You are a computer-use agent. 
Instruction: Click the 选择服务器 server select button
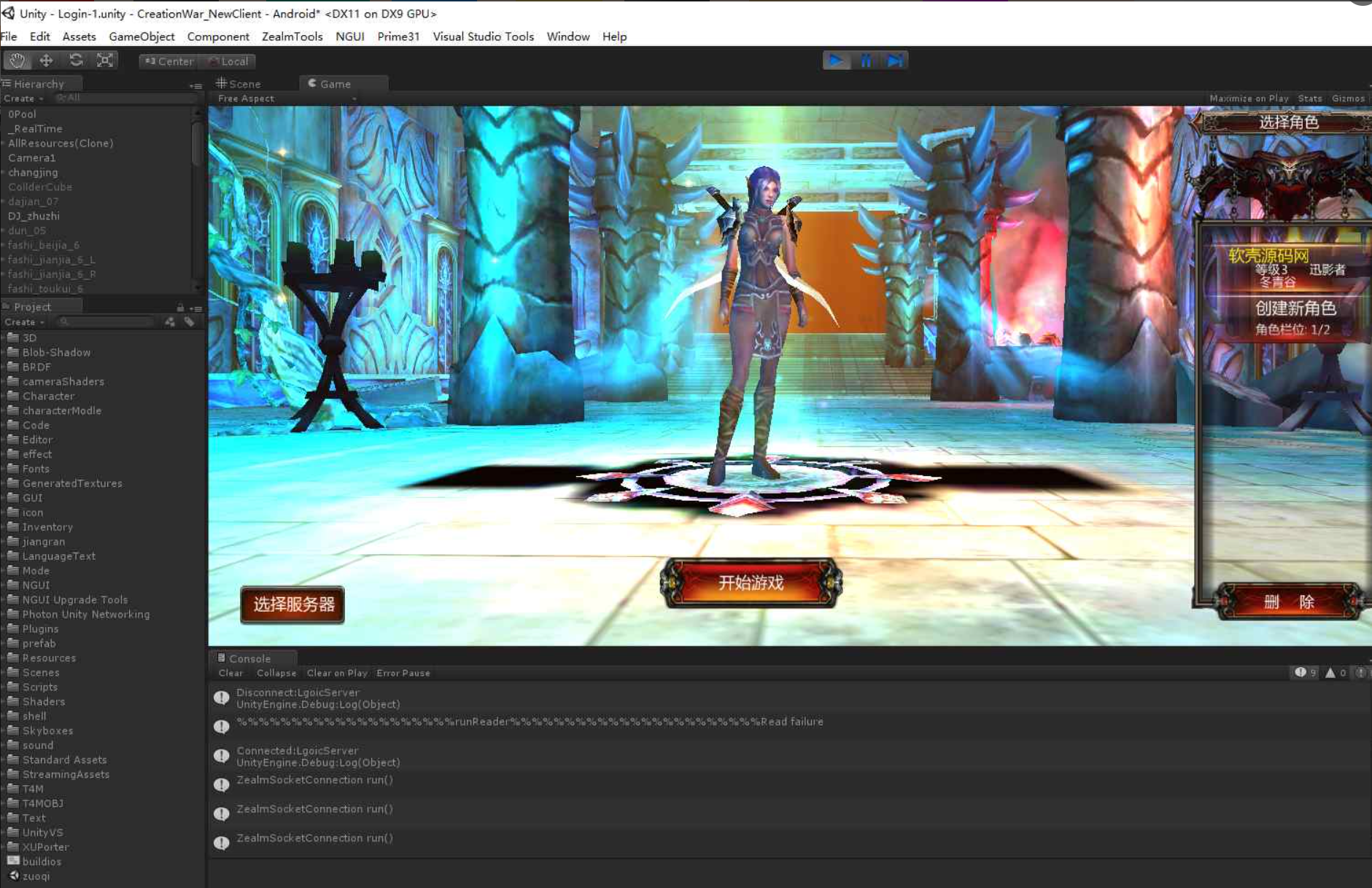click(293, 604)
